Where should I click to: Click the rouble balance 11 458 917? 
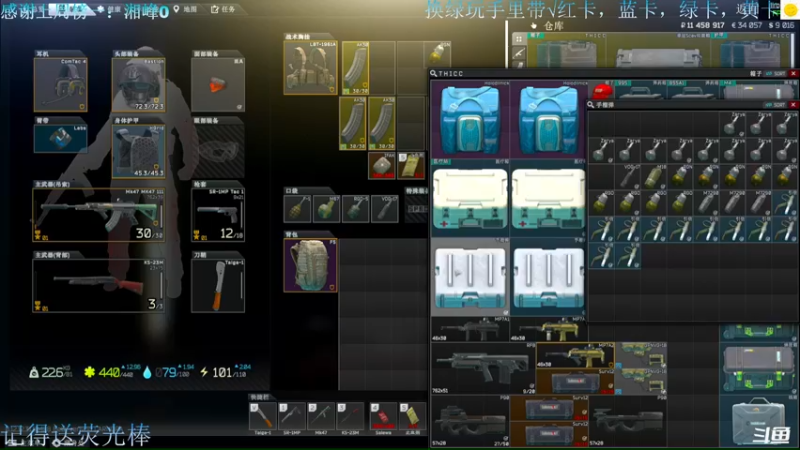coord(702,25)
